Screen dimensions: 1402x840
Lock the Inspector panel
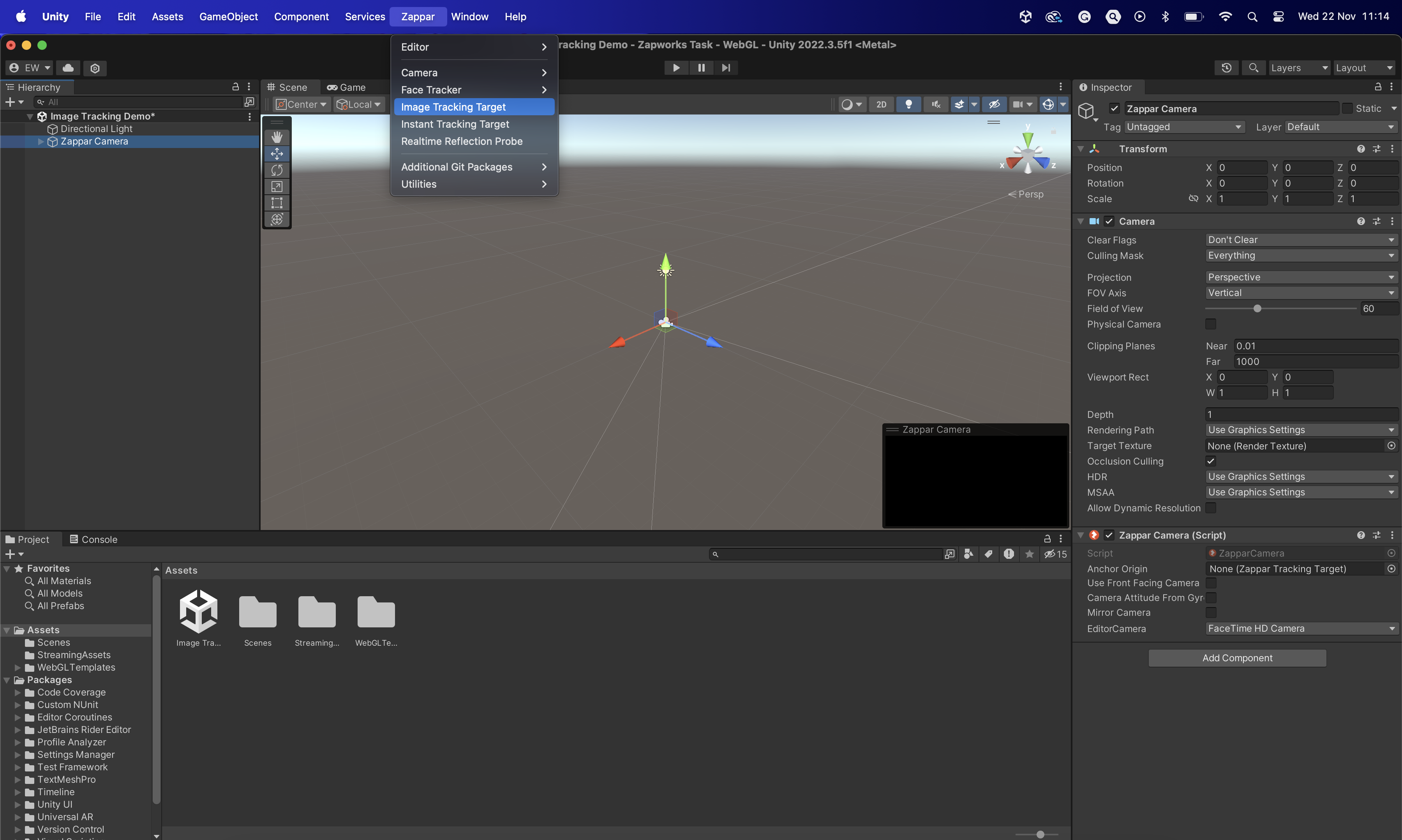(1378, 86)
